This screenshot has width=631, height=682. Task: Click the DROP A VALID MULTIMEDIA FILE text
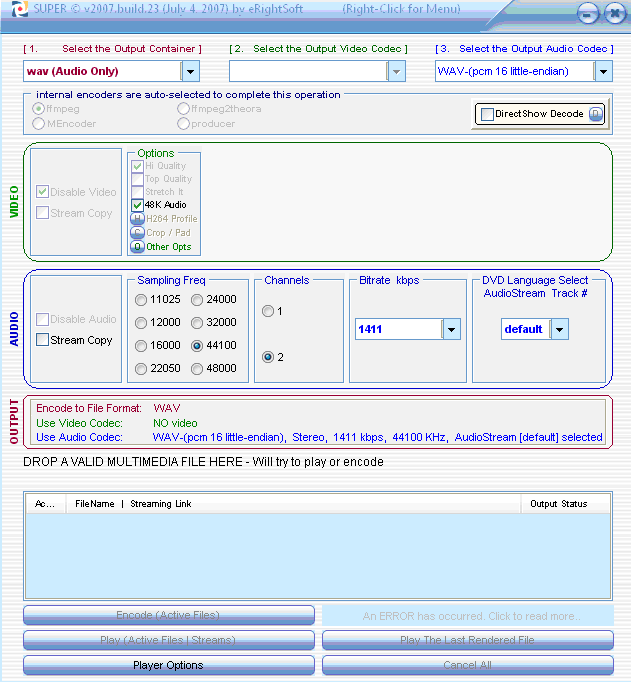(203, 462)
